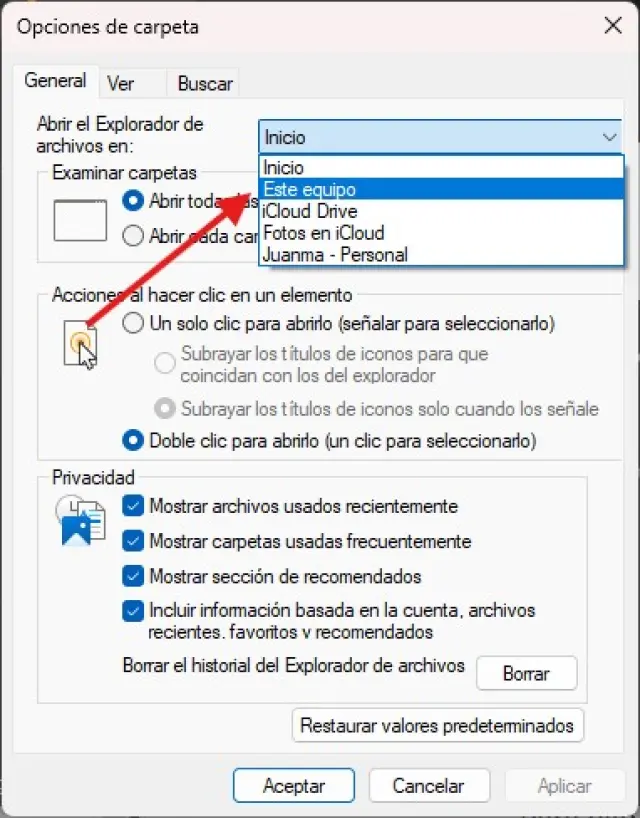
Task: Open the Buscar tab
Action: point(204,83)
